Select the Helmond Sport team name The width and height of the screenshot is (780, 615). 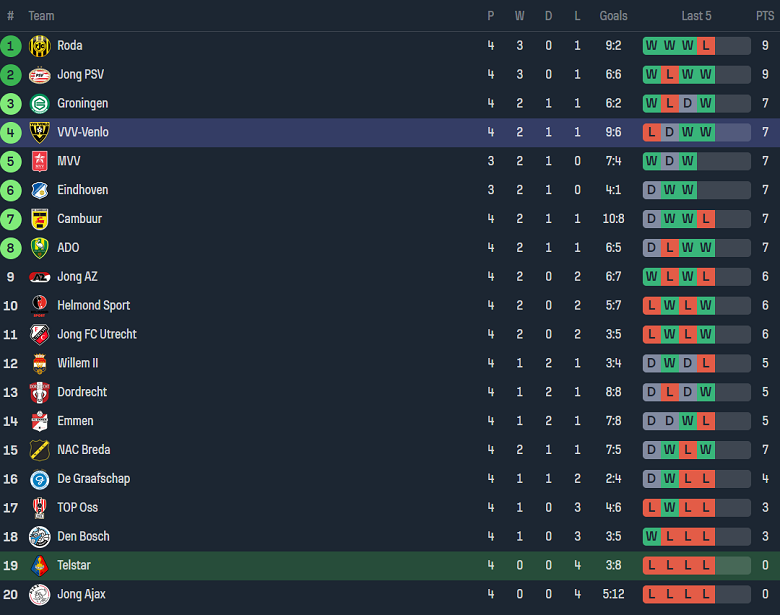pyautogui.click(x=94, y=306)
